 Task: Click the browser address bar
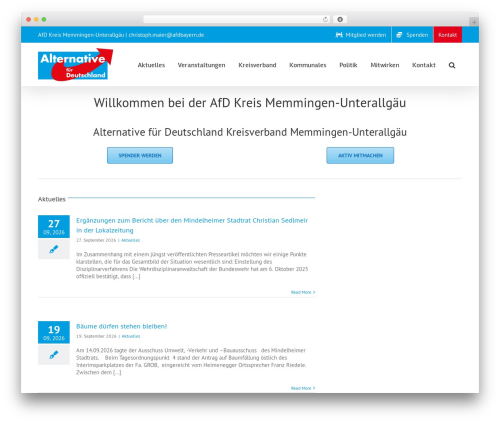tap(237, 19)
